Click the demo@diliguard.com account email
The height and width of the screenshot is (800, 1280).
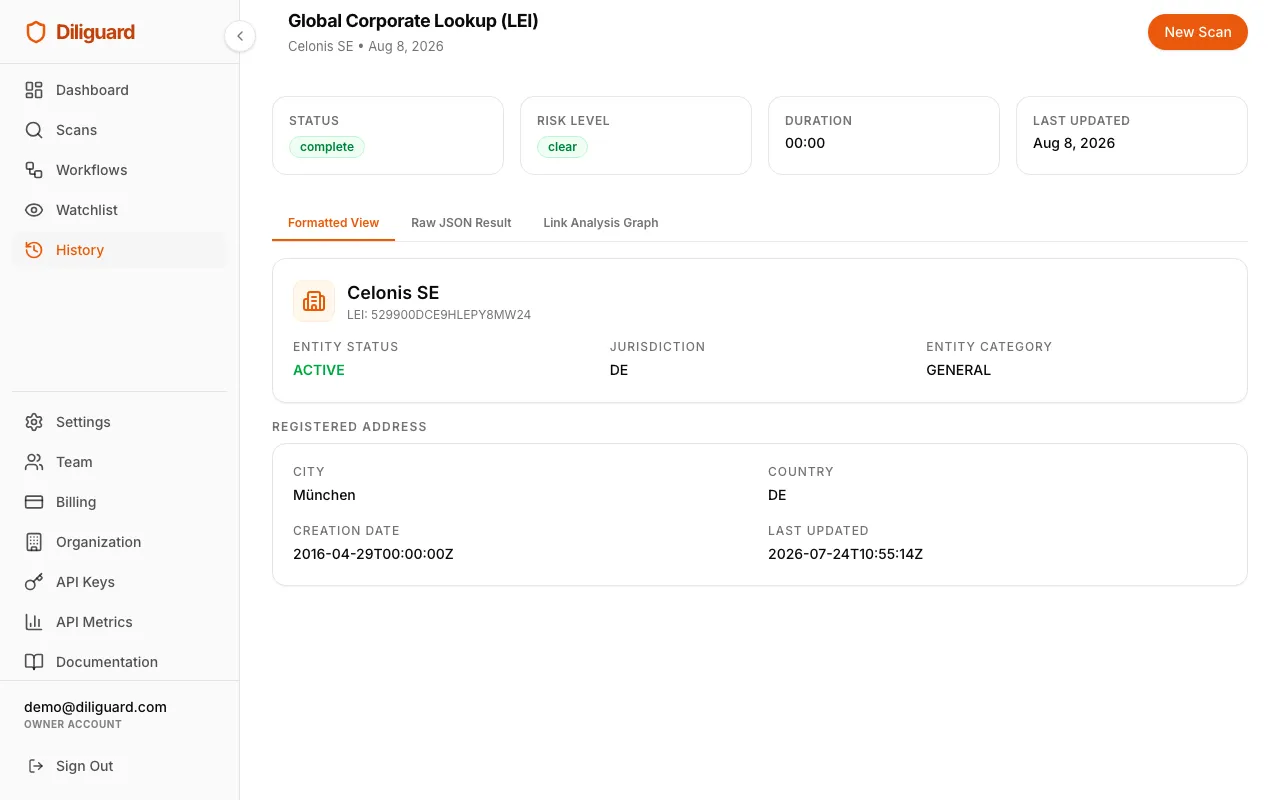pyautogui.click(x=95, y=707)
